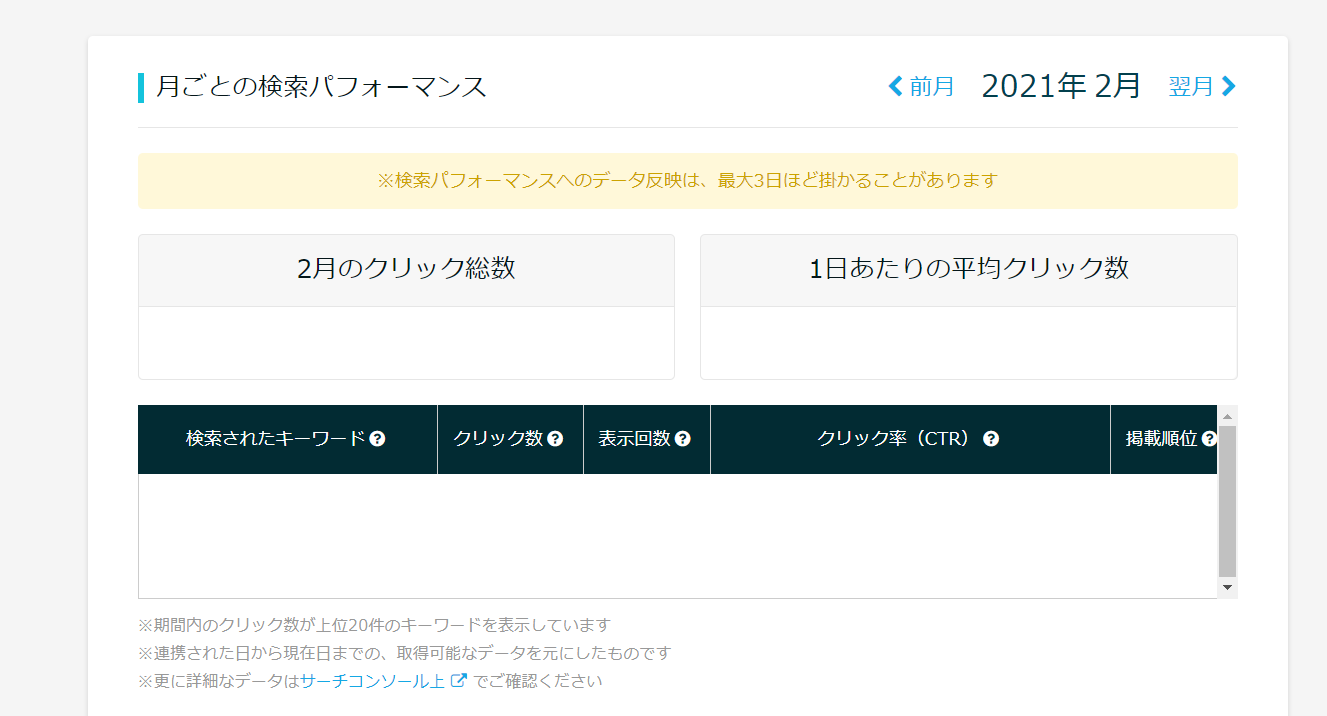Go to previous month via 前月 link
This screenshot has width=1327, height=716.
click(x=921, y=87)
